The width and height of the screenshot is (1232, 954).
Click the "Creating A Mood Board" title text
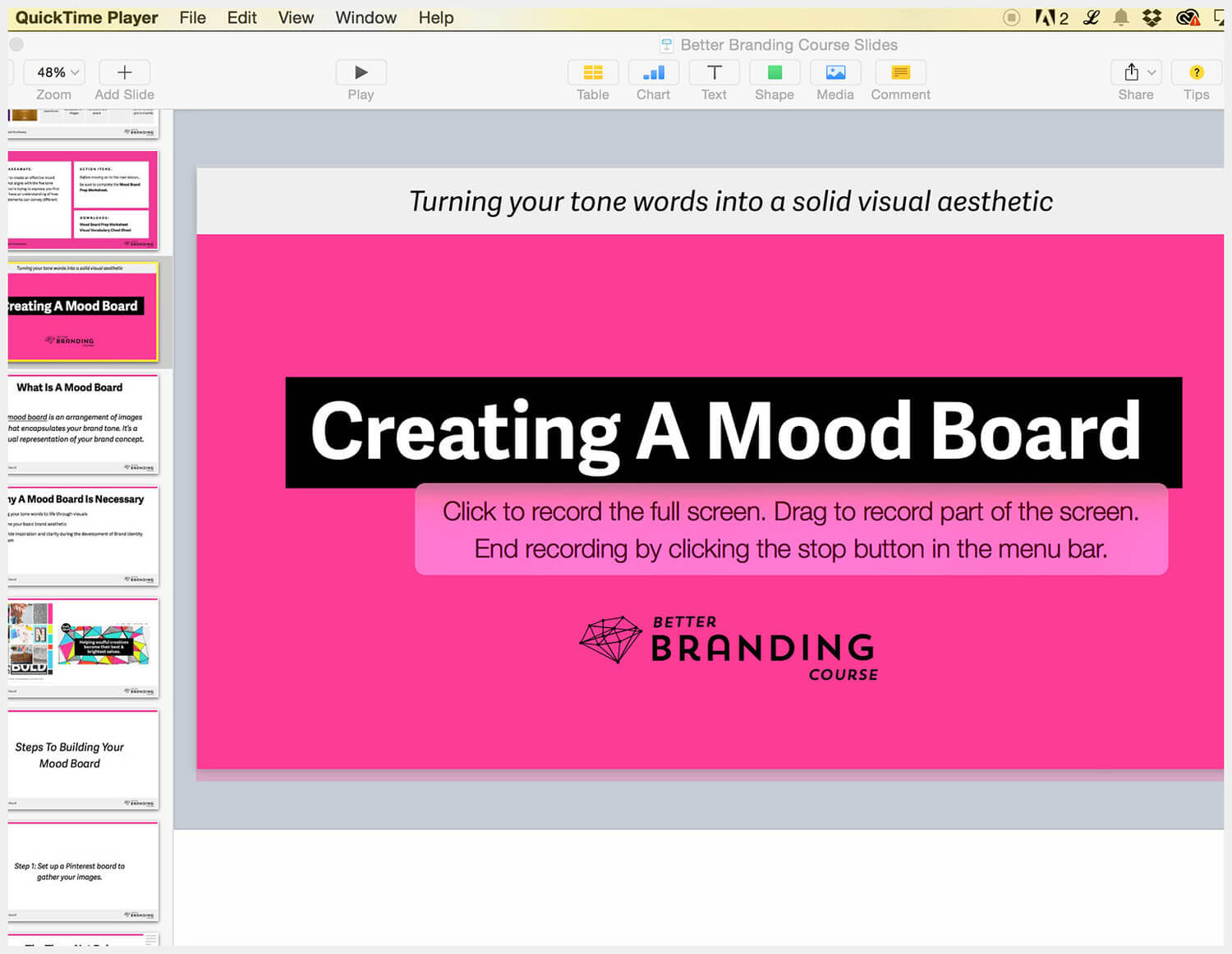coord(726,432)
